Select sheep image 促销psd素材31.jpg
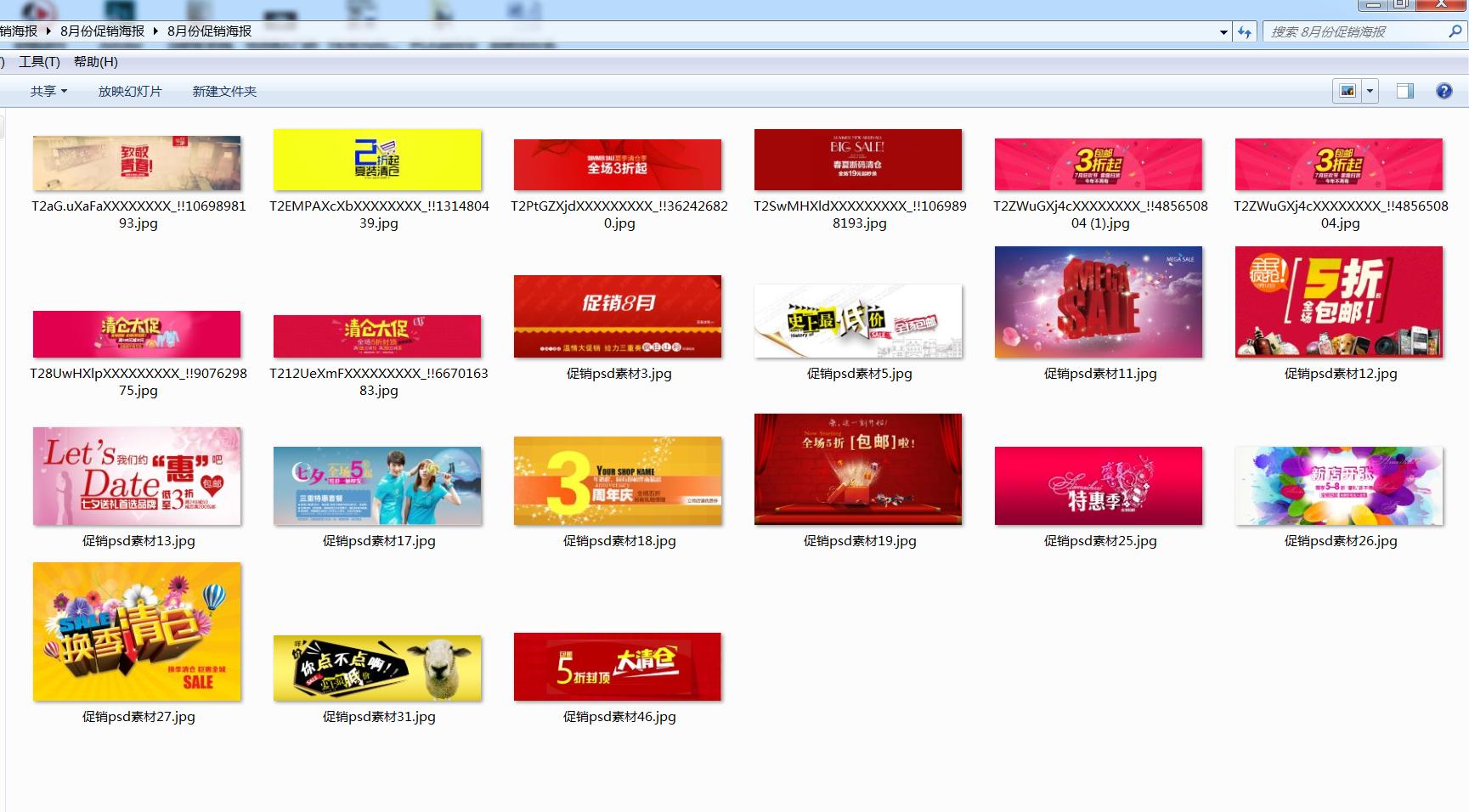The image size is (1469, 812). (378, 668)
